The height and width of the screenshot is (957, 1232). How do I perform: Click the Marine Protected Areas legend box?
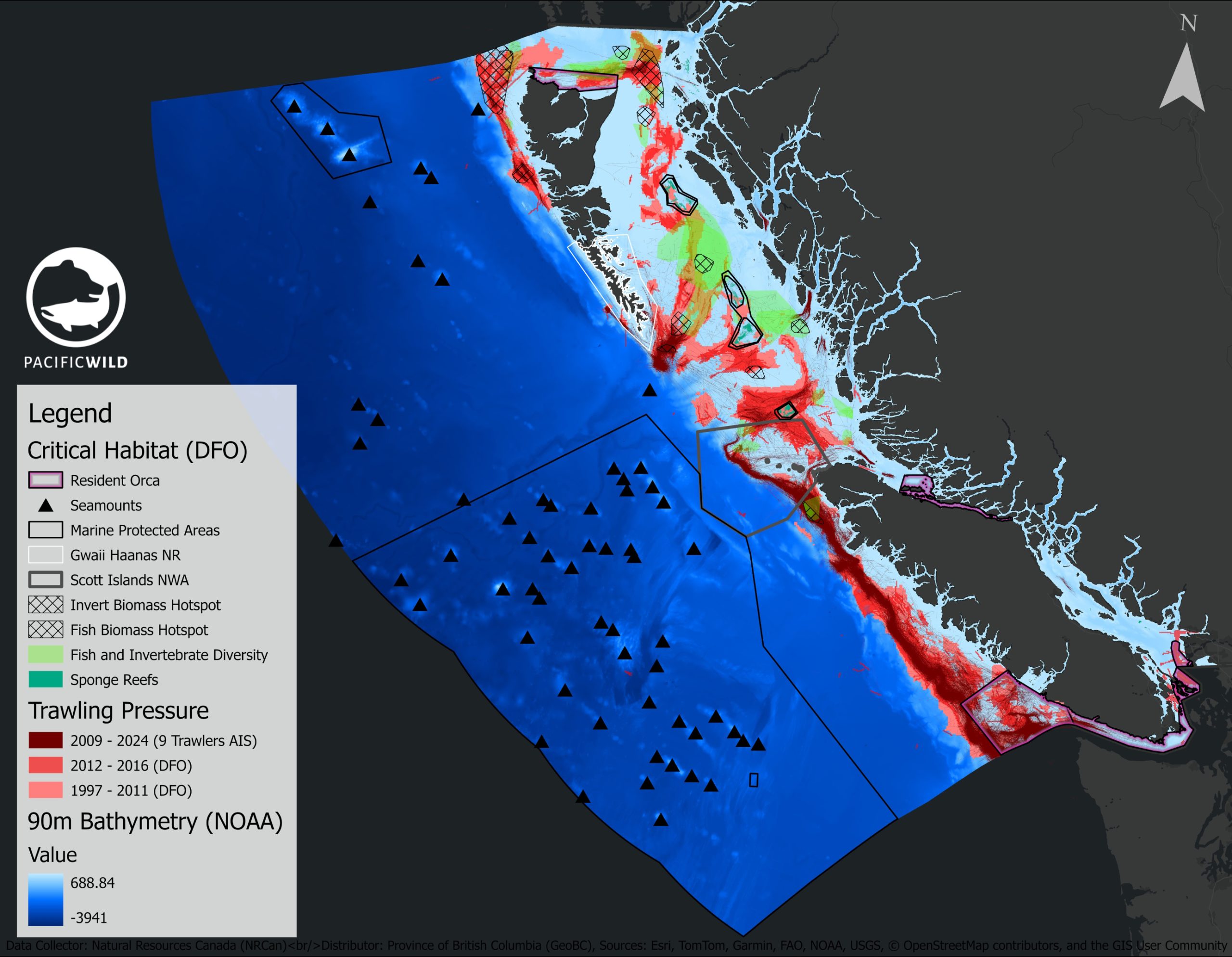click(x=46, y=530)
